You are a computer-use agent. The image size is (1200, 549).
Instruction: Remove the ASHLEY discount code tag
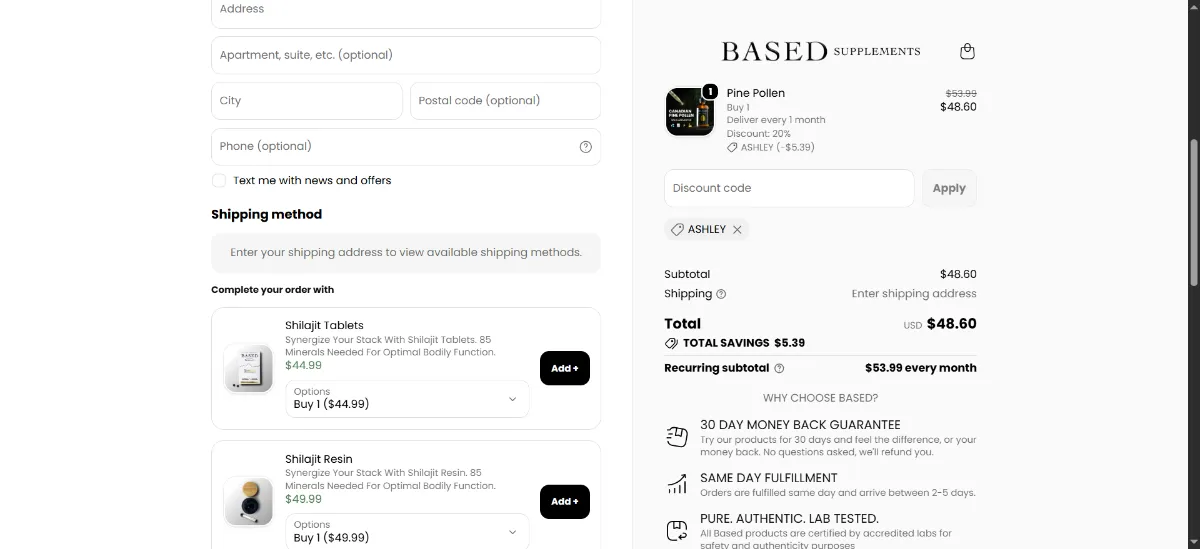[x=737, y=229]
